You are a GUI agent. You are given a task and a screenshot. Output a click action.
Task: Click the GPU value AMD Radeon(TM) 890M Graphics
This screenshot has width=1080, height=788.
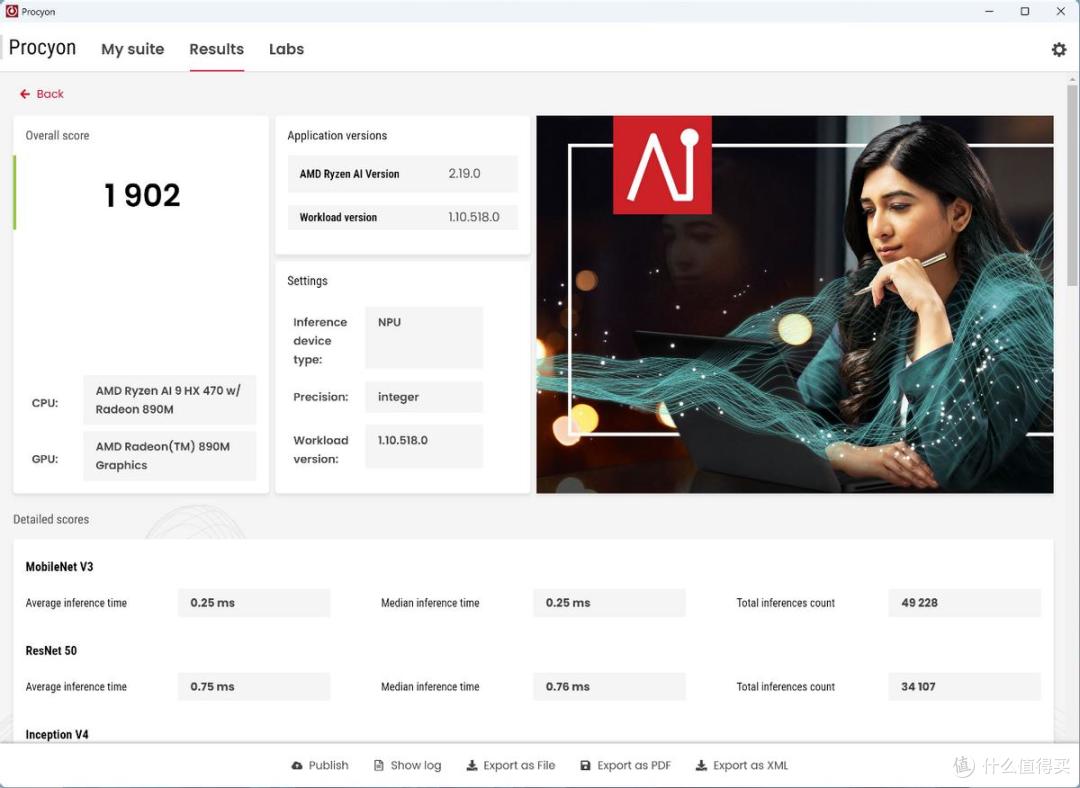tap(169, 455)
